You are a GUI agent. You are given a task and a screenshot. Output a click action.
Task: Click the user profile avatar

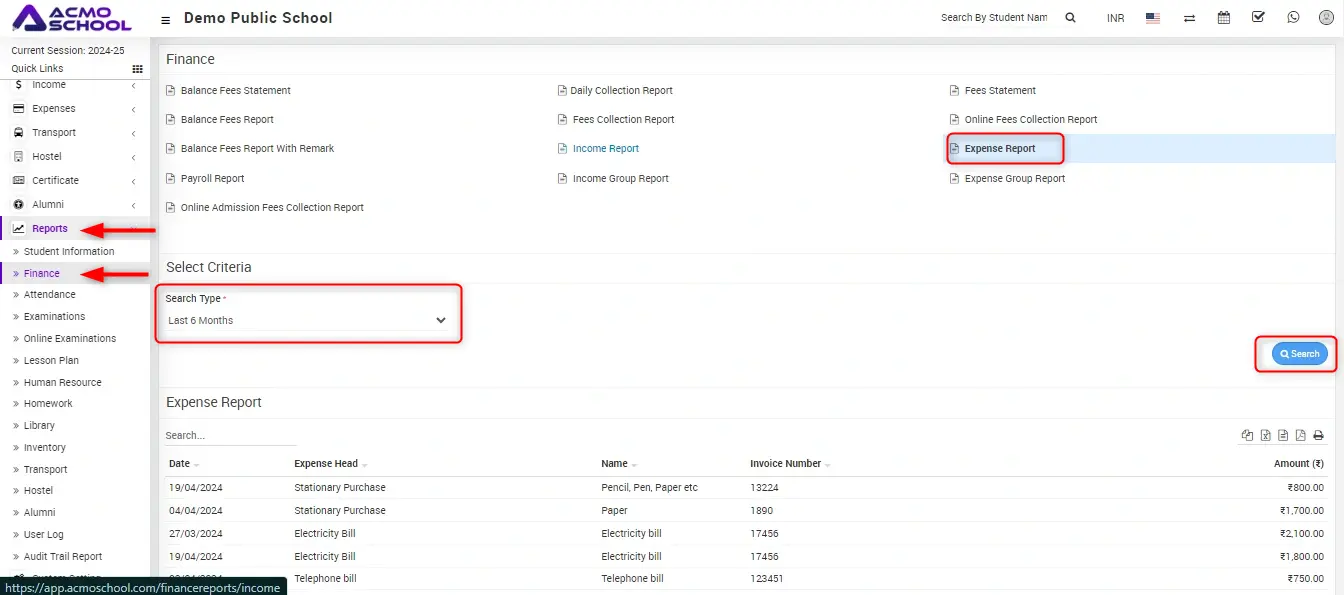pos(1326,18)
